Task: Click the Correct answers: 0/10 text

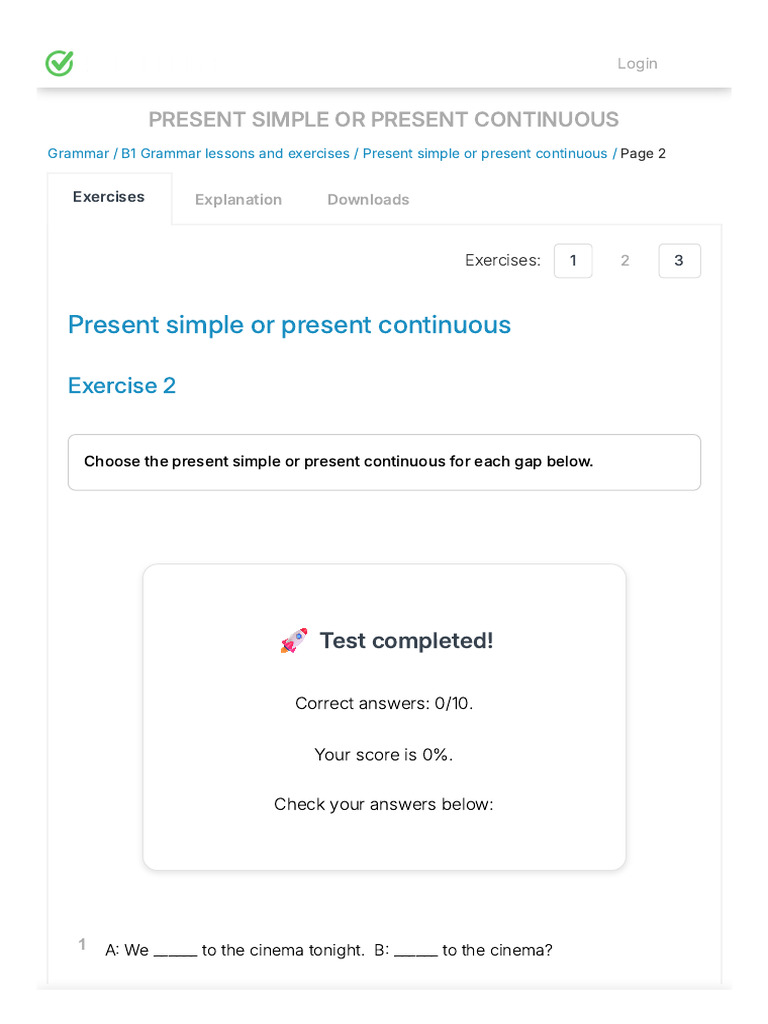Action: 384,703
